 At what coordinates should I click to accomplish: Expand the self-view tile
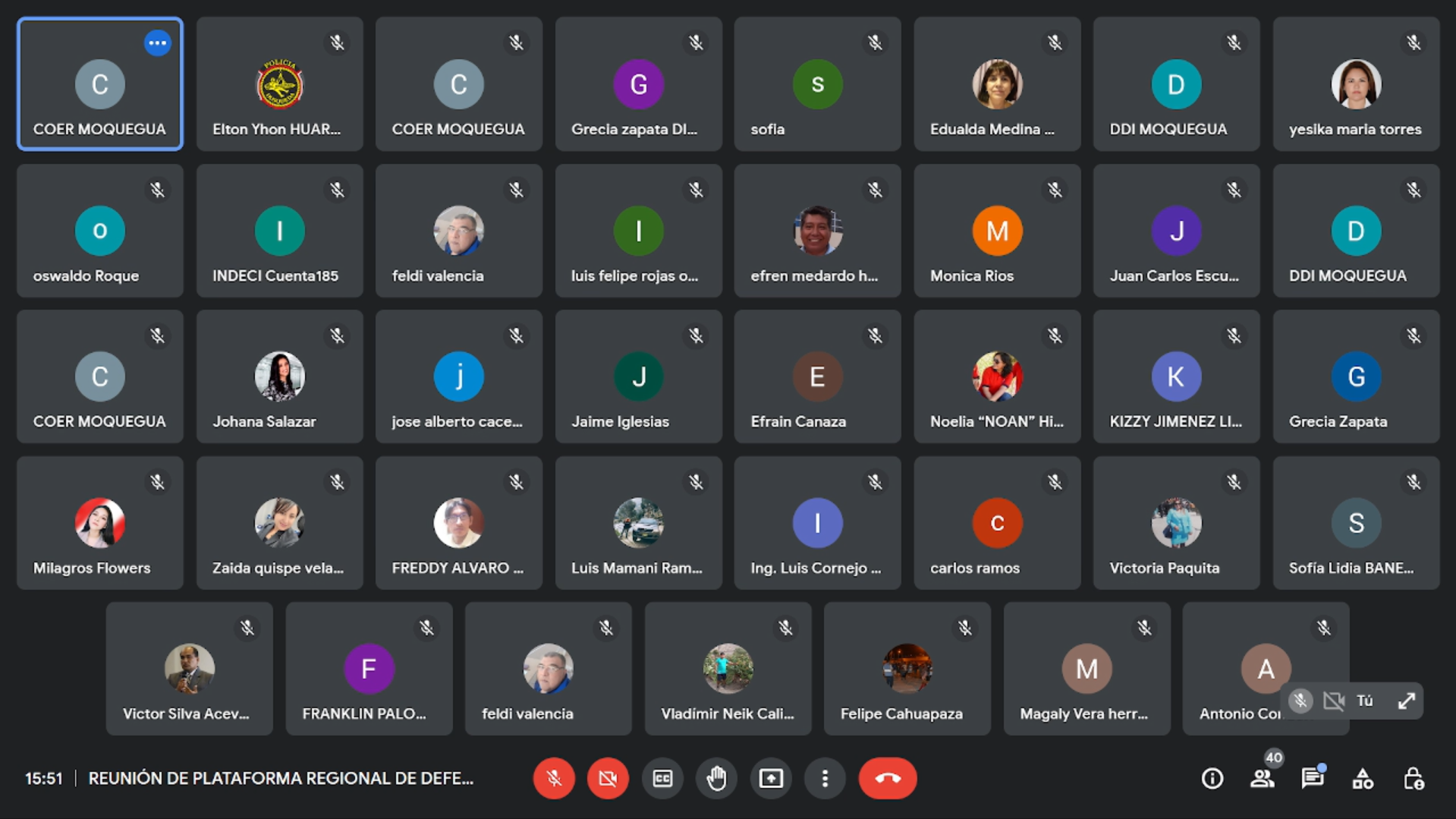1406,701
